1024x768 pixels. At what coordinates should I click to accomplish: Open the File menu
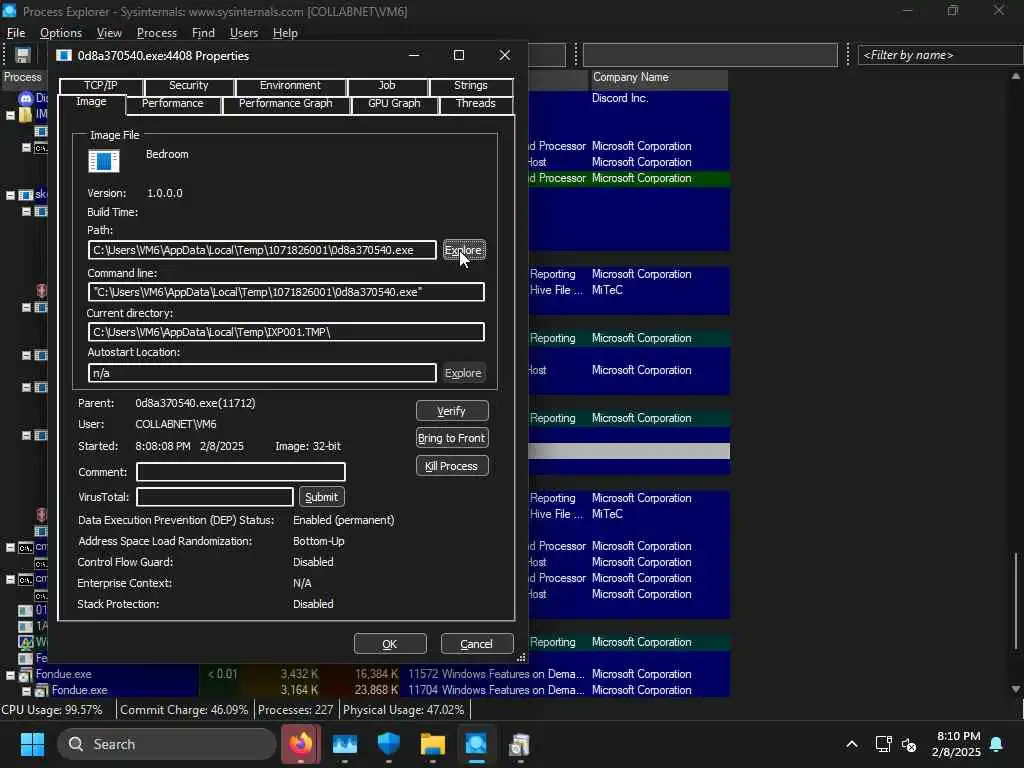click(16, 33)
